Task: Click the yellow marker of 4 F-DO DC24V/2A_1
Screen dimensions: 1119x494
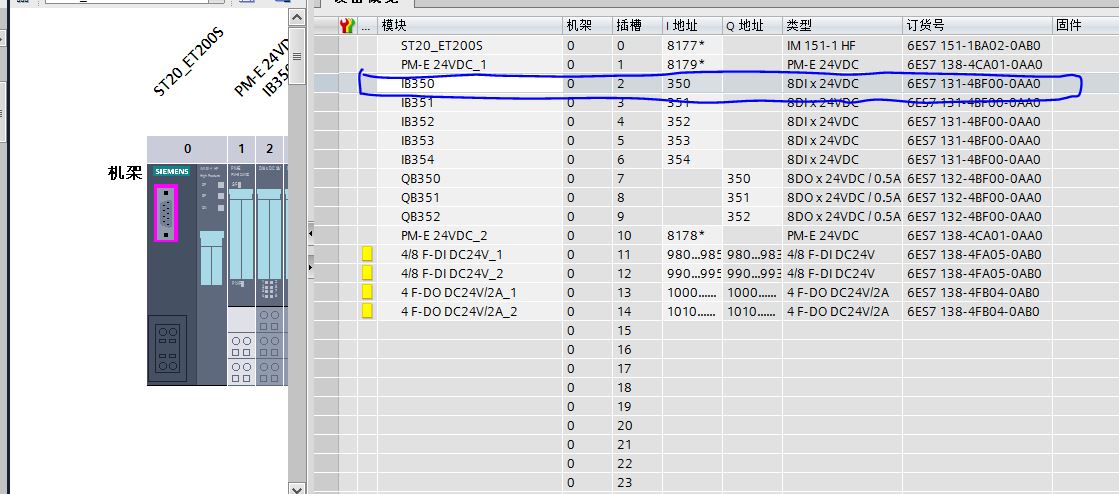Action: pos(368,292)
